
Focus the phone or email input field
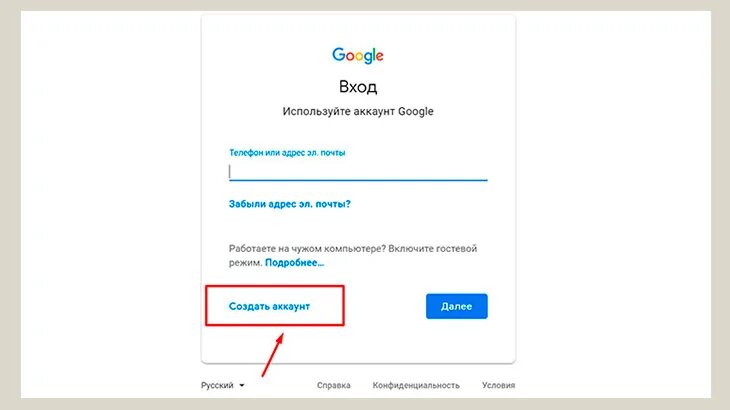(358, 171)
